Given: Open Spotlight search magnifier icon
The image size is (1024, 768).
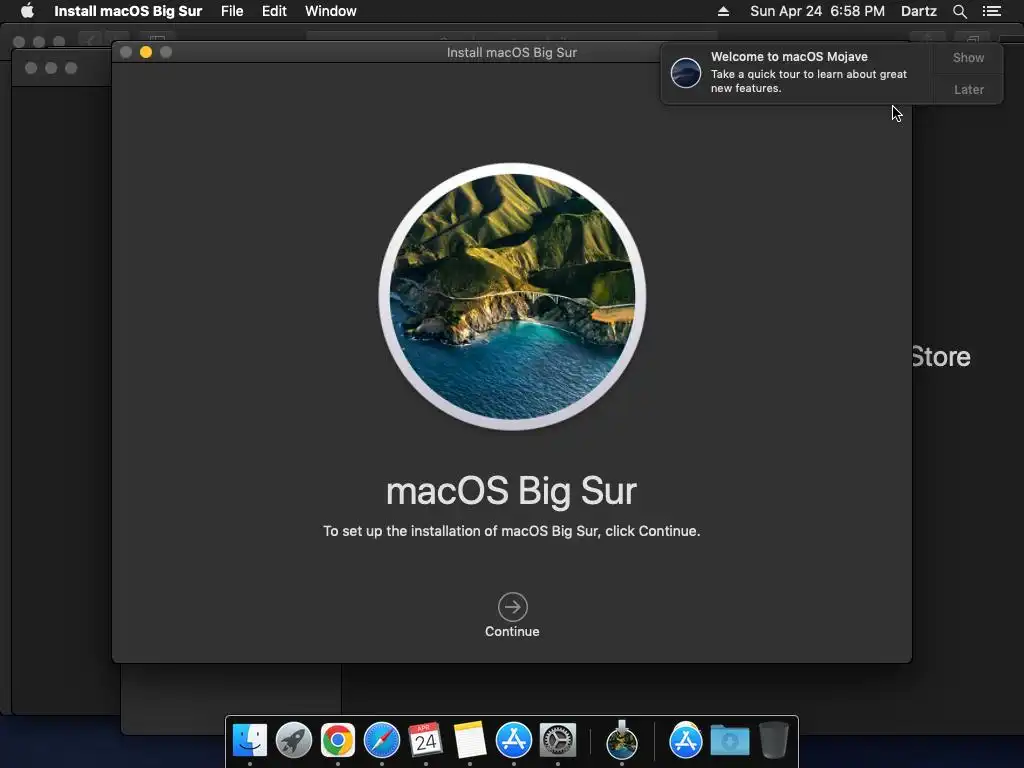Looking at the screenshot, I should [x=959, y=11].
